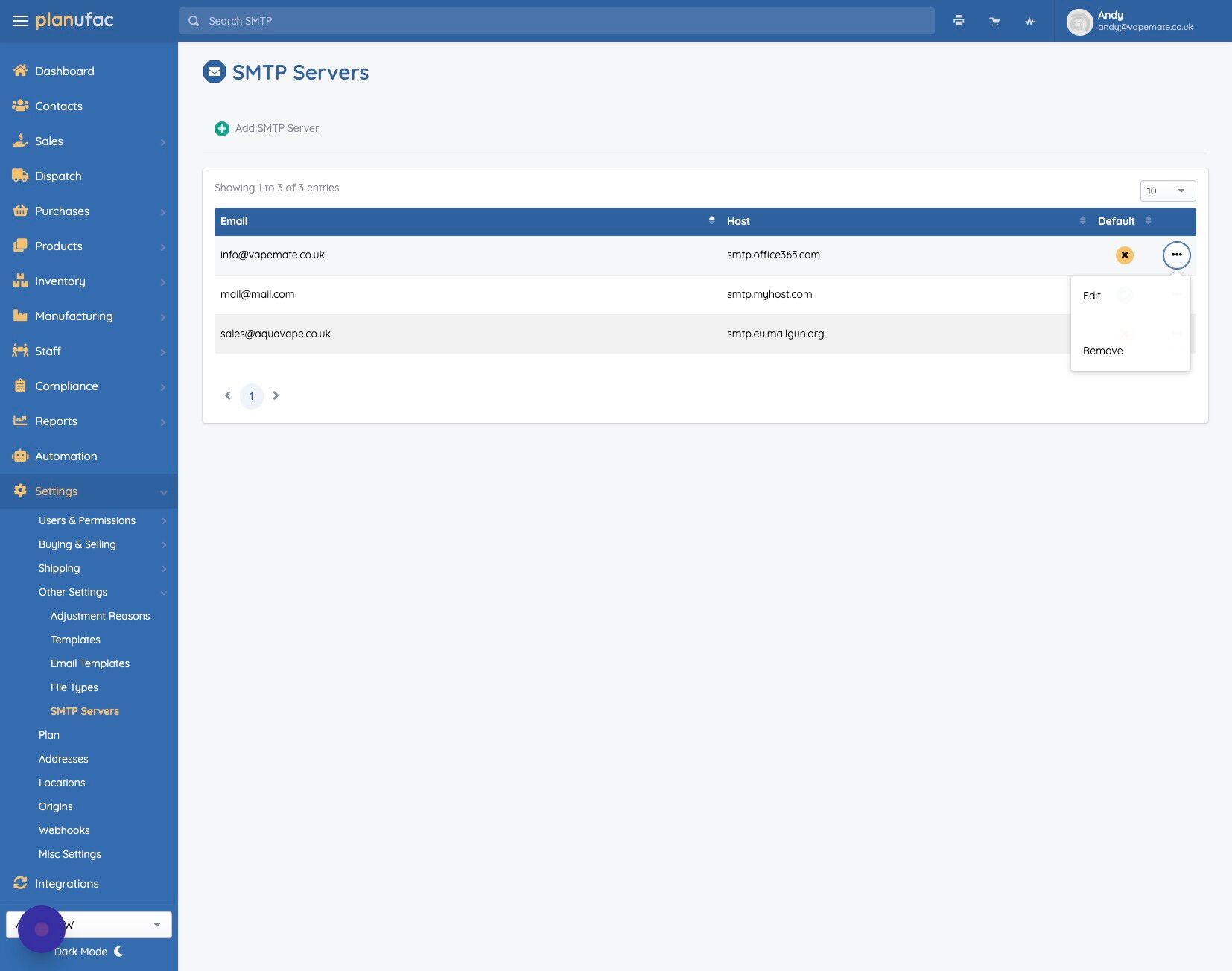Open the dropdown at sidebar bottom
1232x971 pixels.
pyautogui.click(x=89, y=925)
